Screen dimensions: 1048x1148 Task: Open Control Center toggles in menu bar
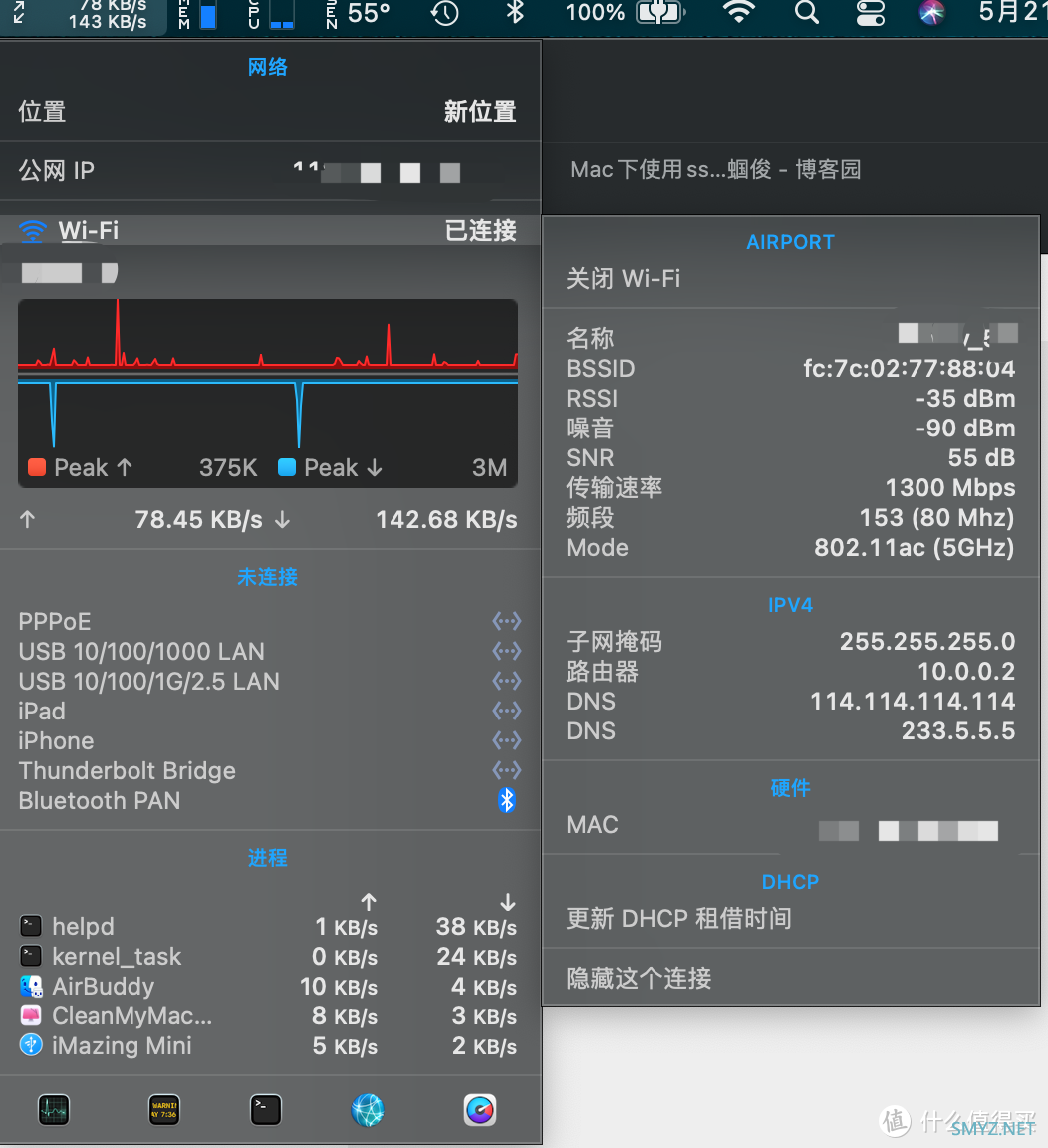pos(870,13)
